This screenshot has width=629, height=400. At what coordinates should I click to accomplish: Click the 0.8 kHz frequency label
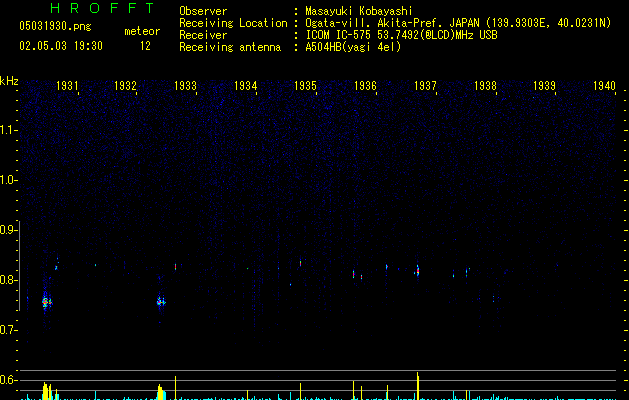[x=8, y=280]
